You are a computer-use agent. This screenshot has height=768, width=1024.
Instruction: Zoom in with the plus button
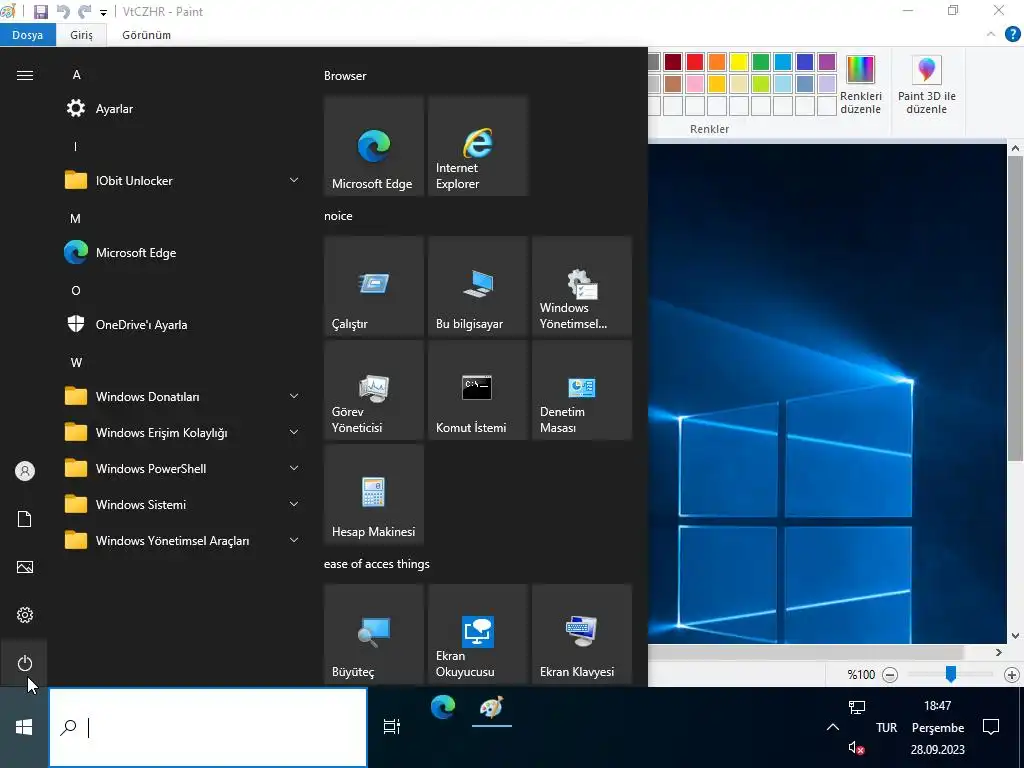pos(1012,675)
